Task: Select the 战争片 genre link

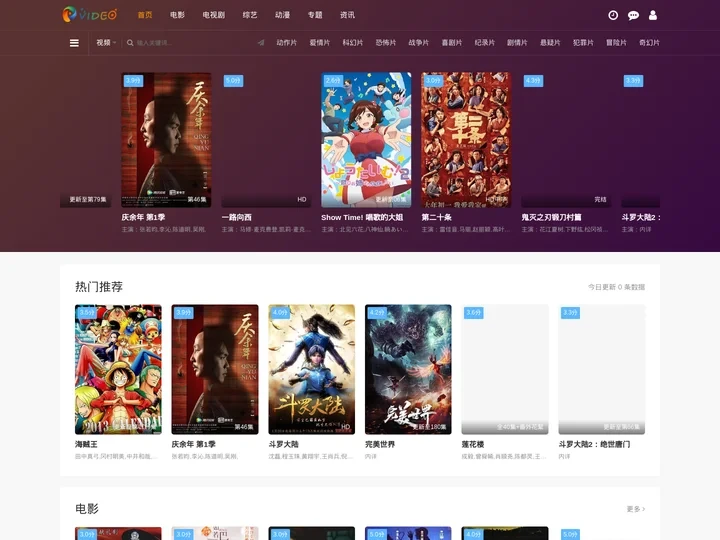Action: click(x=419, y=43)
